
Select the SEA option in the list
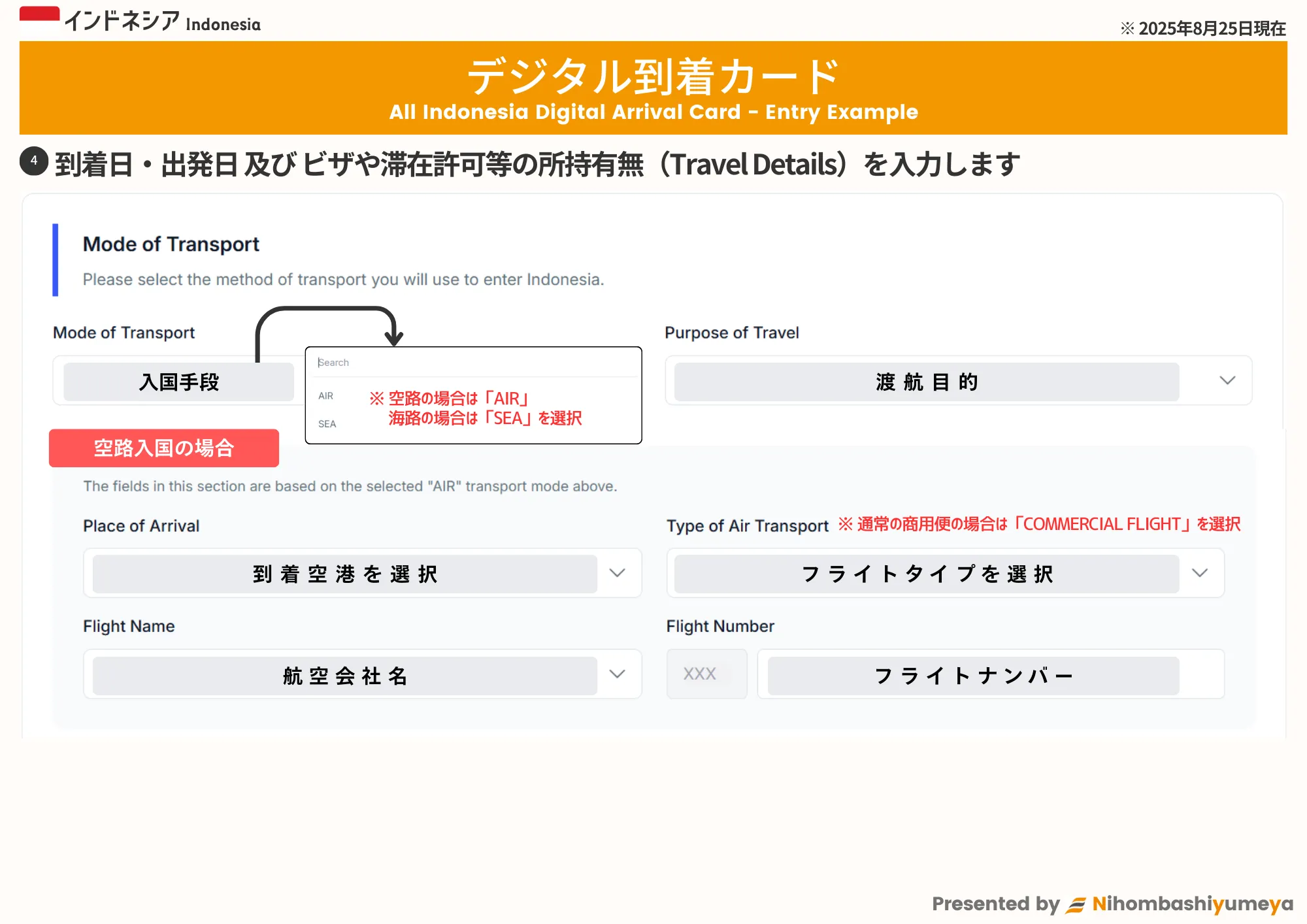(327, 424)
